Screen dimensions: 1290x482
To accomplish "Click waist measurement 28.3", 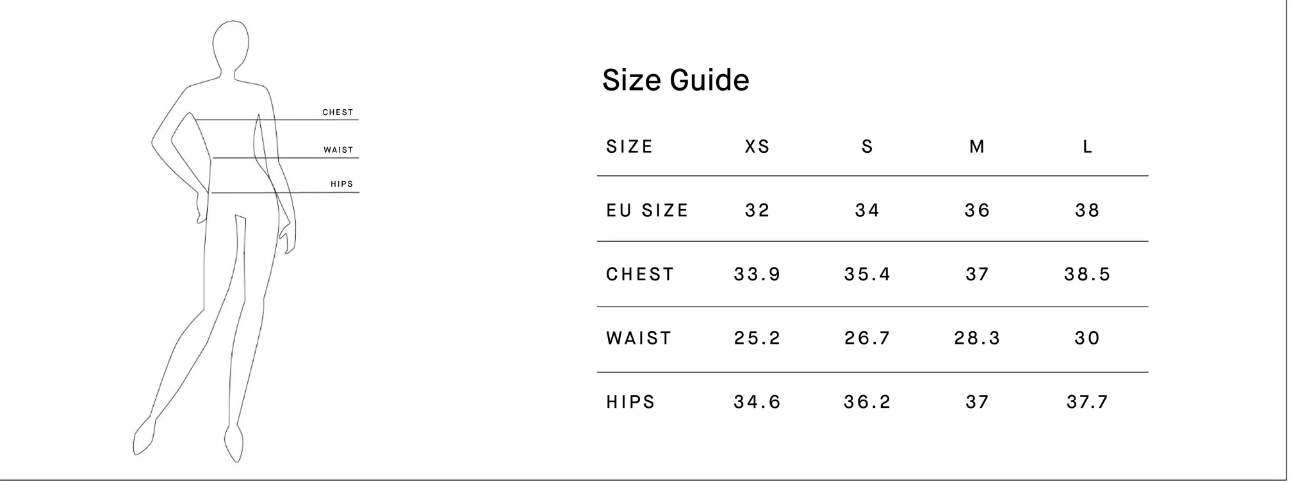I will [977, 339].
